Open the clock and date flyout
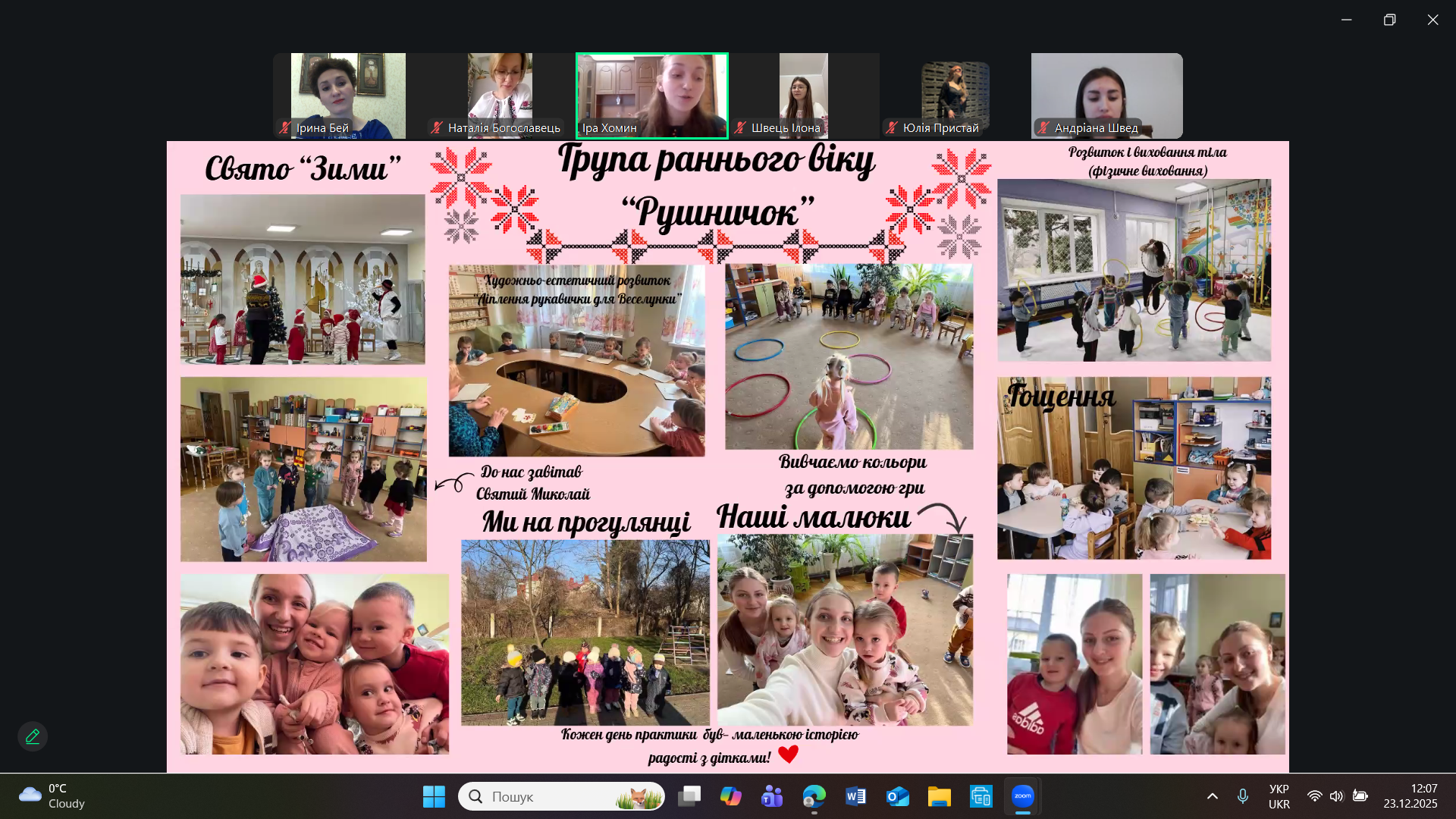This screenshot has height=819, width=1456. (1410, 796)
